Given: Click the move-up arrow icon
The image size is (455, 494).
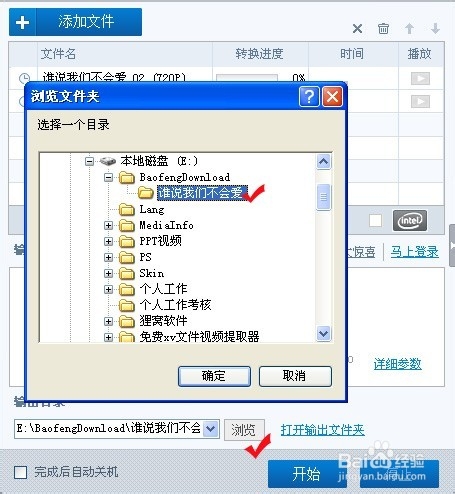Looking at the screenshot, I should (x=409, y=29).
